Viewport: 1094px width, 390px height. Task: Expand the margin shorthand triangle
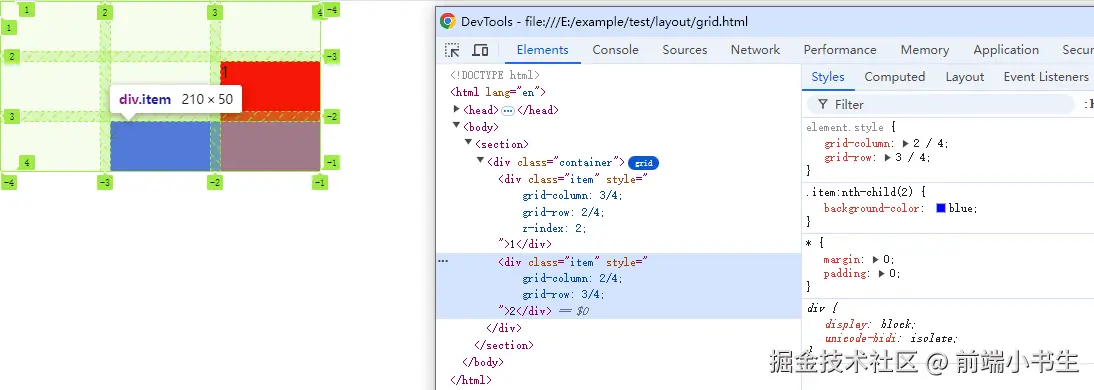pos(876,260)
